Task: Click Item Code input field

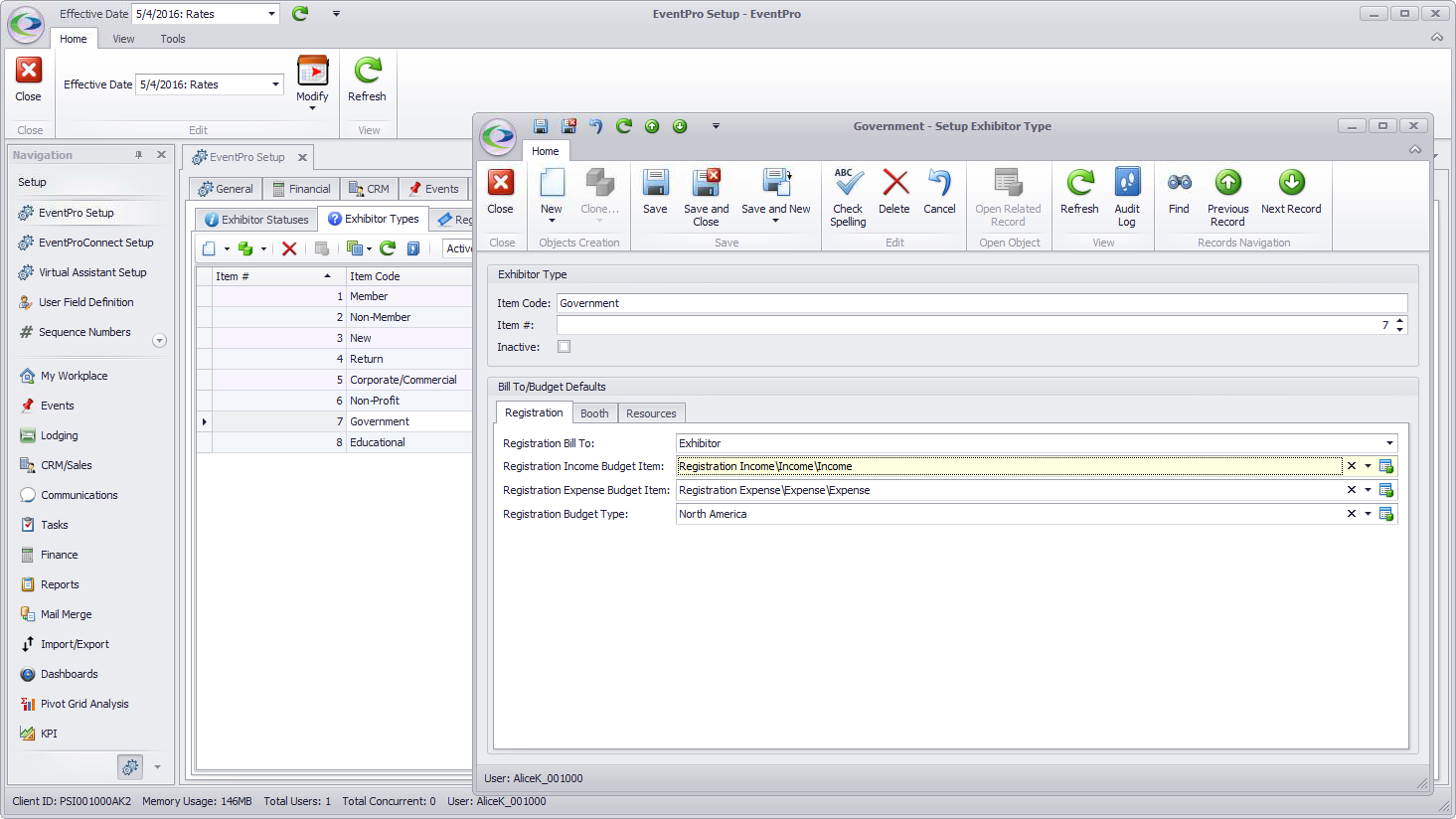Action: pos(982,303)
